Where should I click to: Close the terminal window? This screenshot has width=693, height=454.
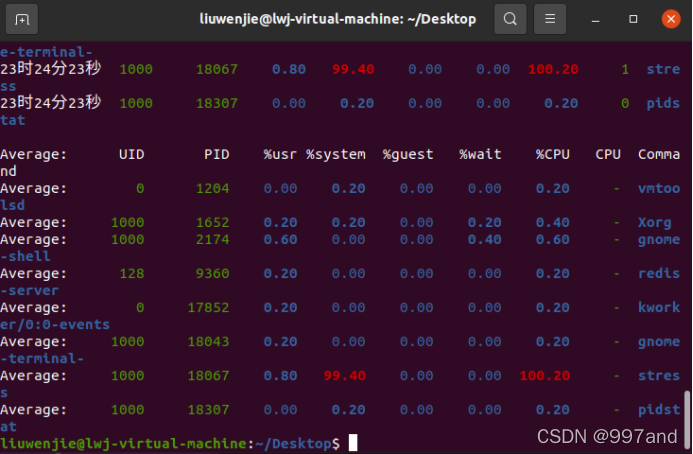pyautogui.click(x=670, y=19)
